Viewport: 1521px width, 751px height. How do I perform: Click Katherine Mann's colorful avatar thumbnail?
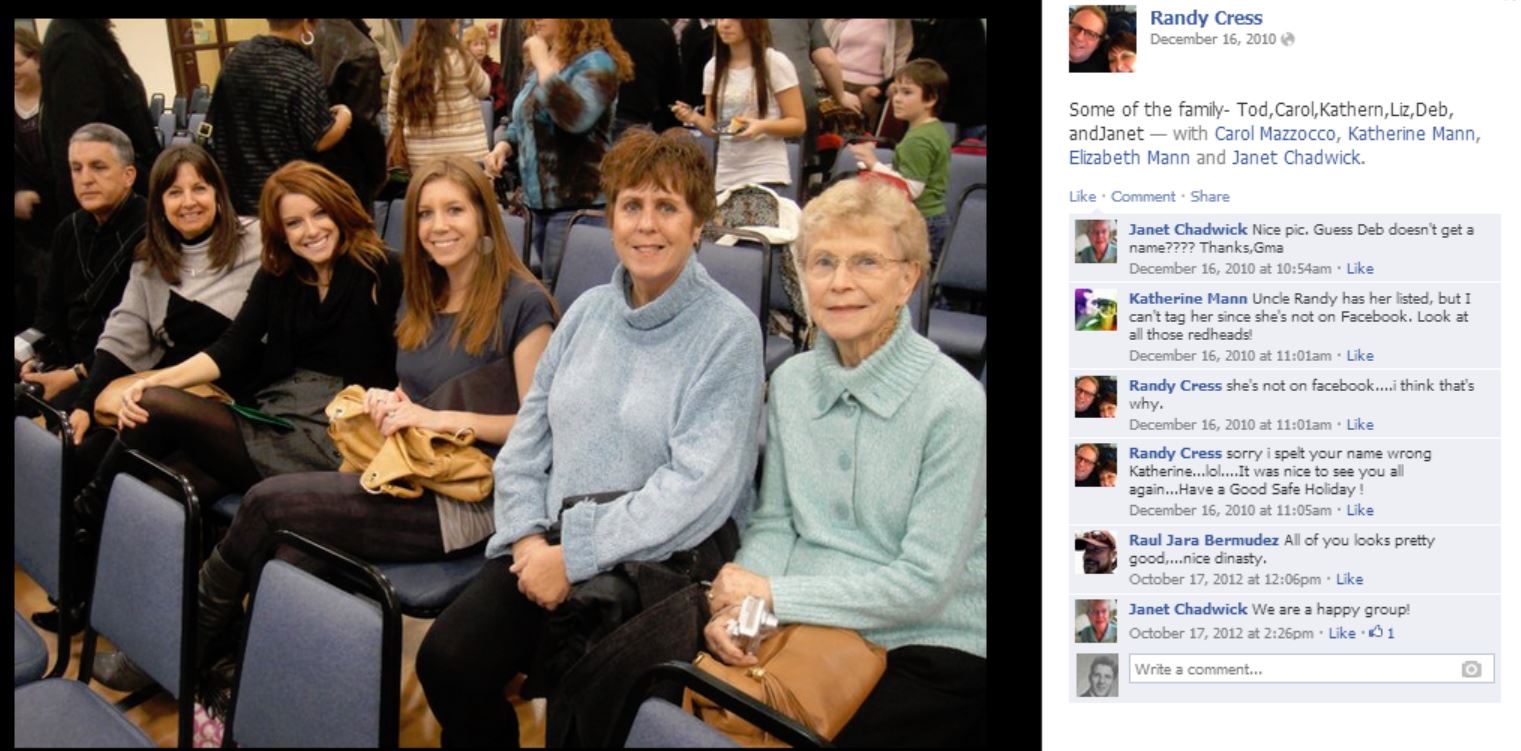point(1095,310)
